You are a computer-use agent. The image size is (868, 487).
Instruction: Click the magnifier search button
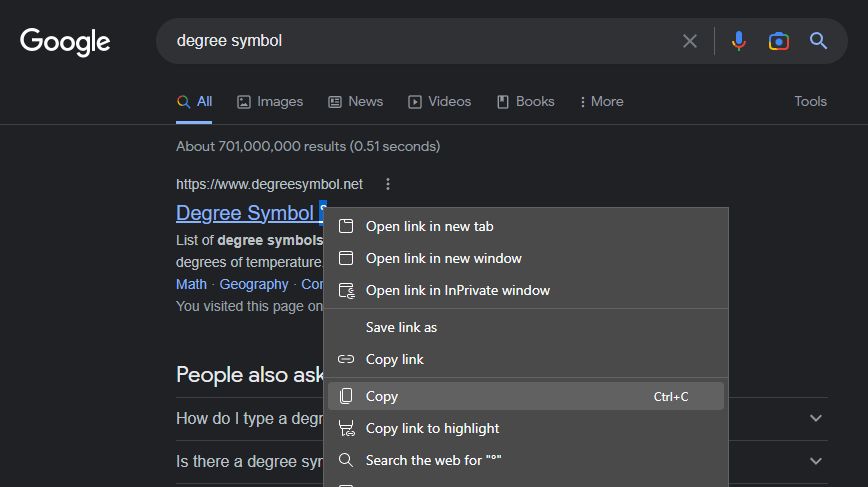tap(819, 41)
